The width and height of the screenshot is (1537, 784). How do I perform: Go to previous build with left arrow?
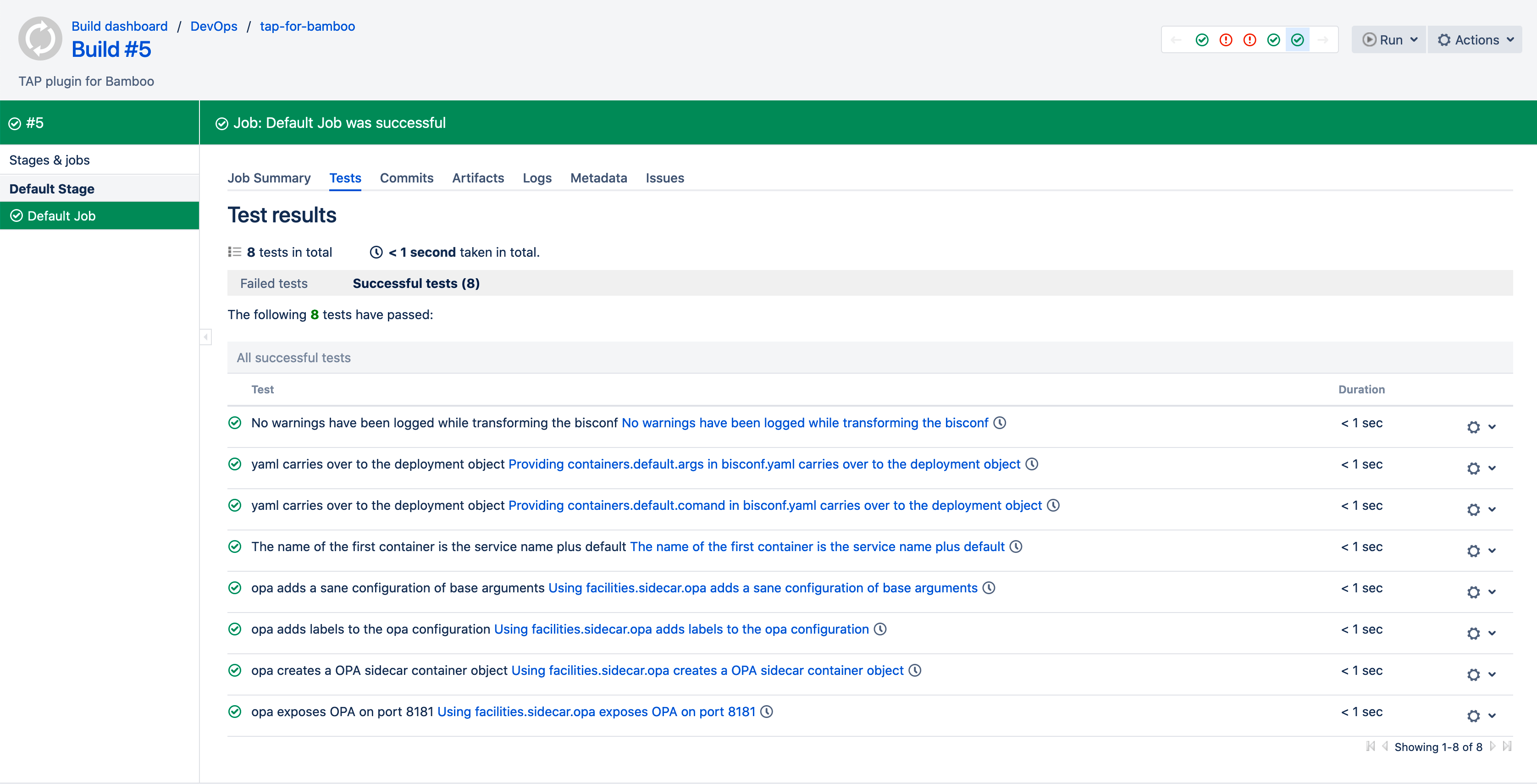(x=1176, y=40)
